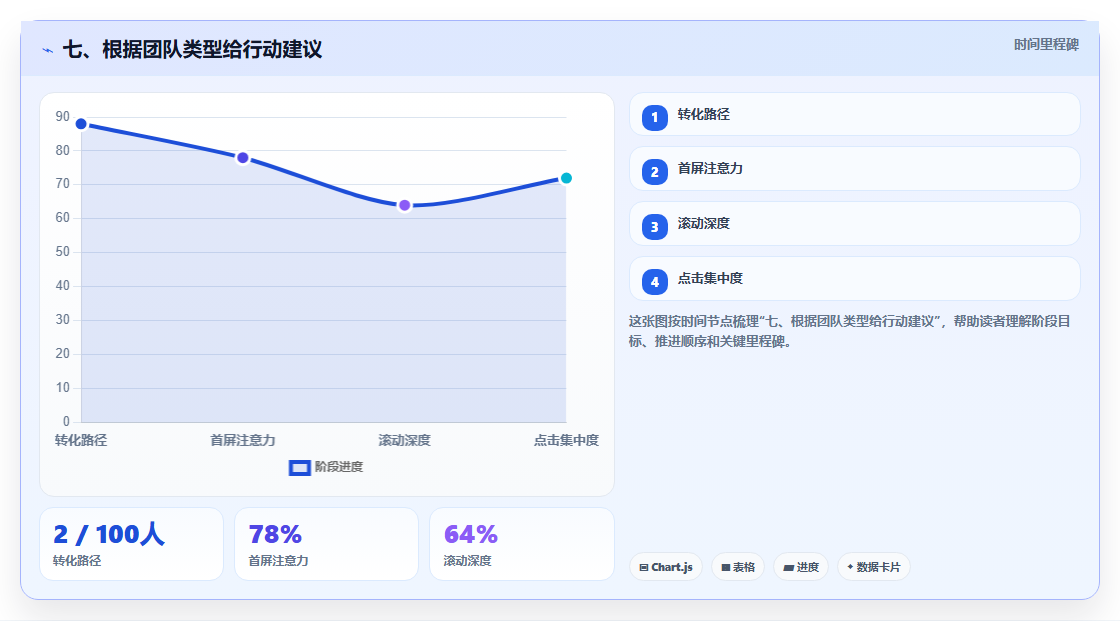Click the 表格 tag chip
The height and width of the screenshot is (621, 1120).
738,567
